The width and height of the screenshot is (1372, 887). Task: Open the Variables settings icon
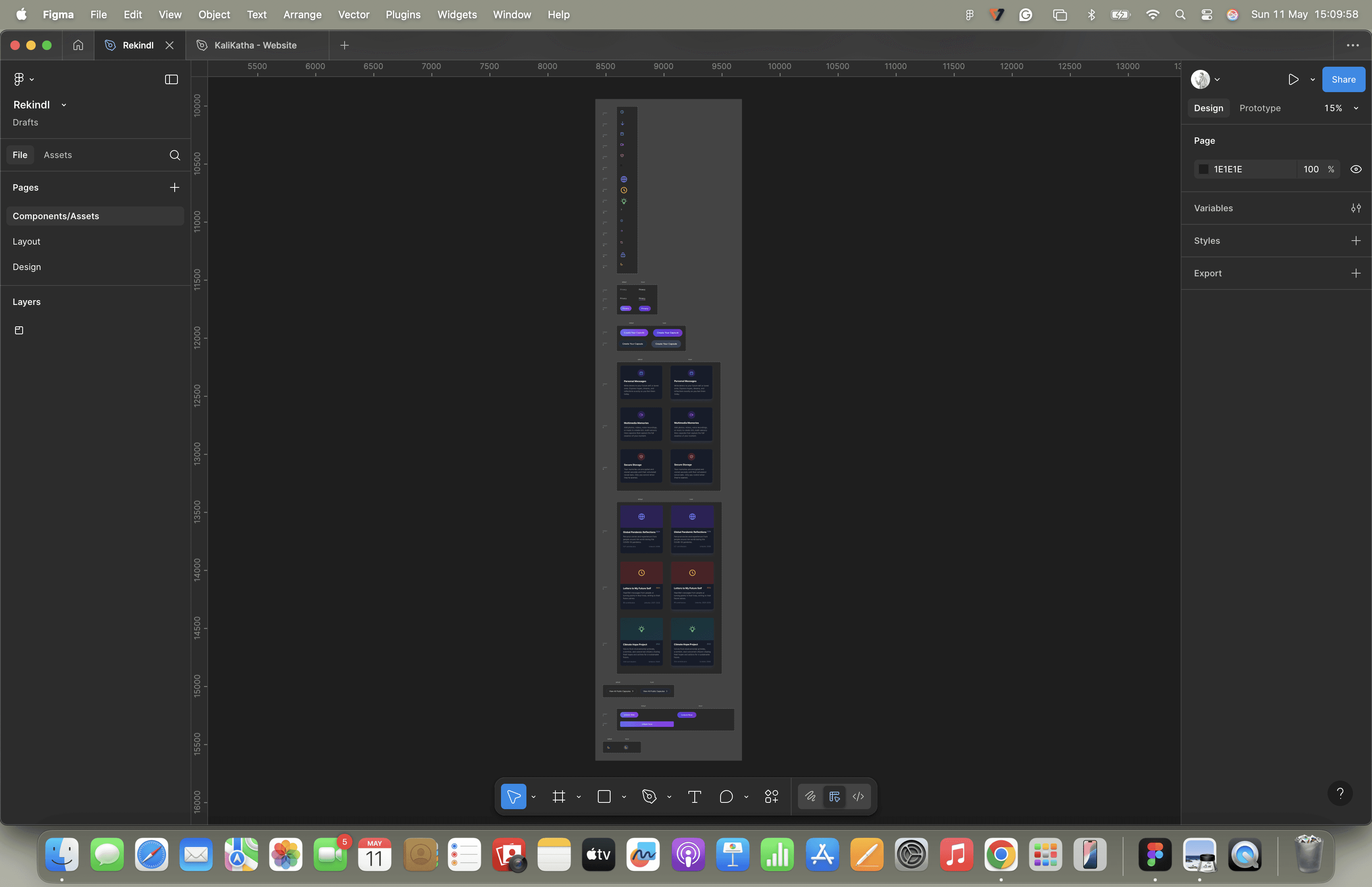(1356, 208)
